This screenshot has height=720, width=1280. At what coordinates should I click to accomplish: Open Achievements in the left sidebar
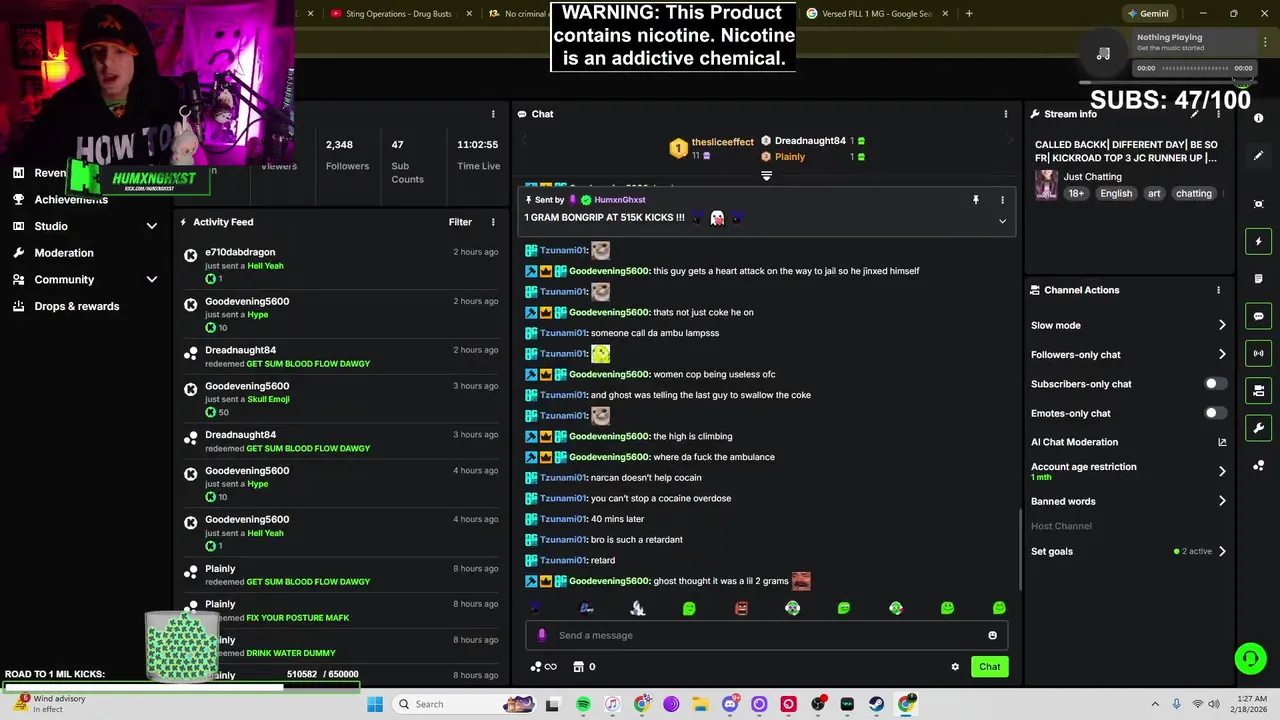[x=71, y=199]
